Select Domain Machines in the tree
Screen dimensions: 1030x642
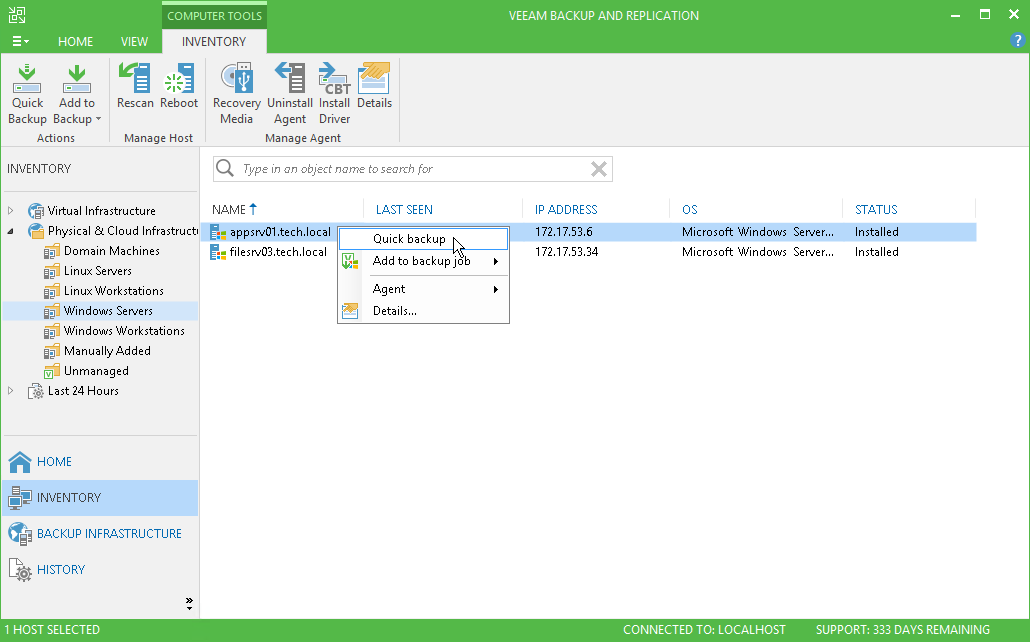pos(112,251)
